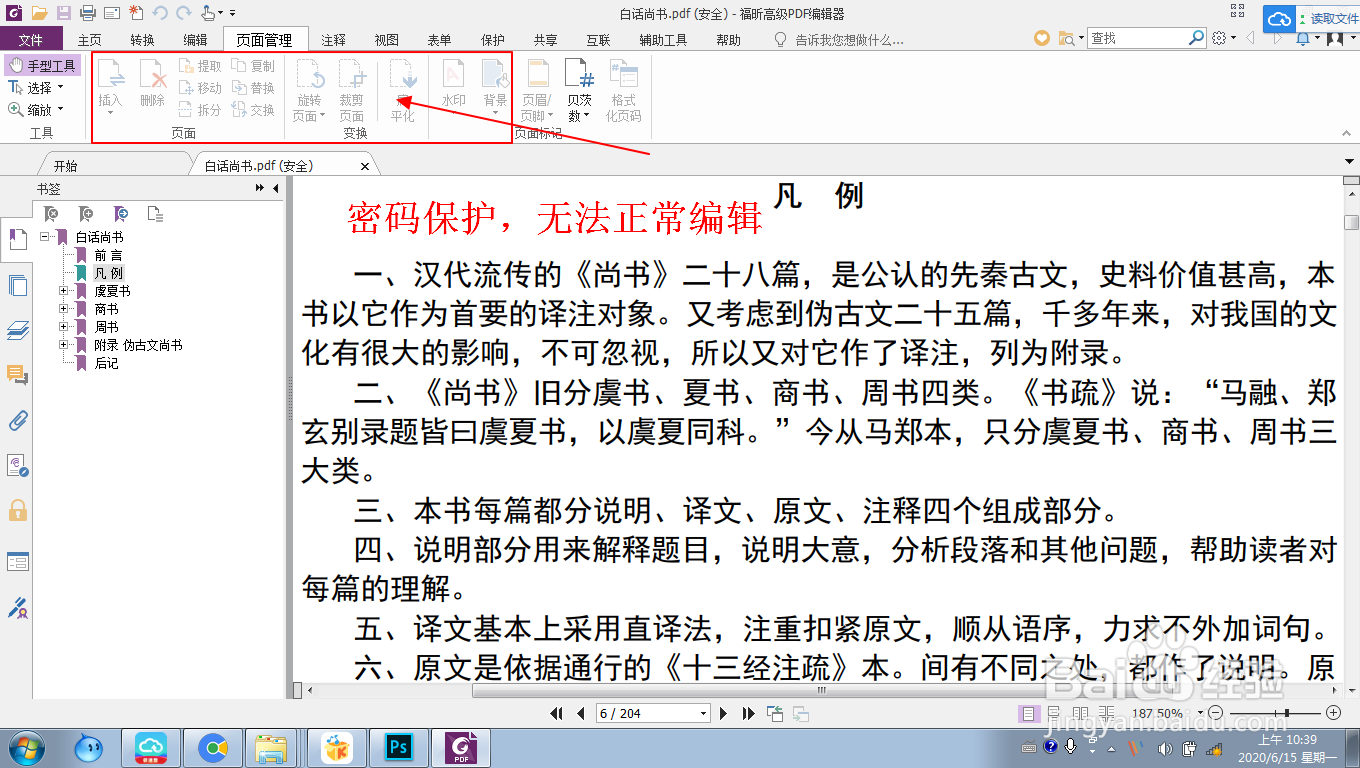This screenshot has width=1360, height=768.
Task: Click the security lock icon in the sidebar
Action: (x=16, y=512)
